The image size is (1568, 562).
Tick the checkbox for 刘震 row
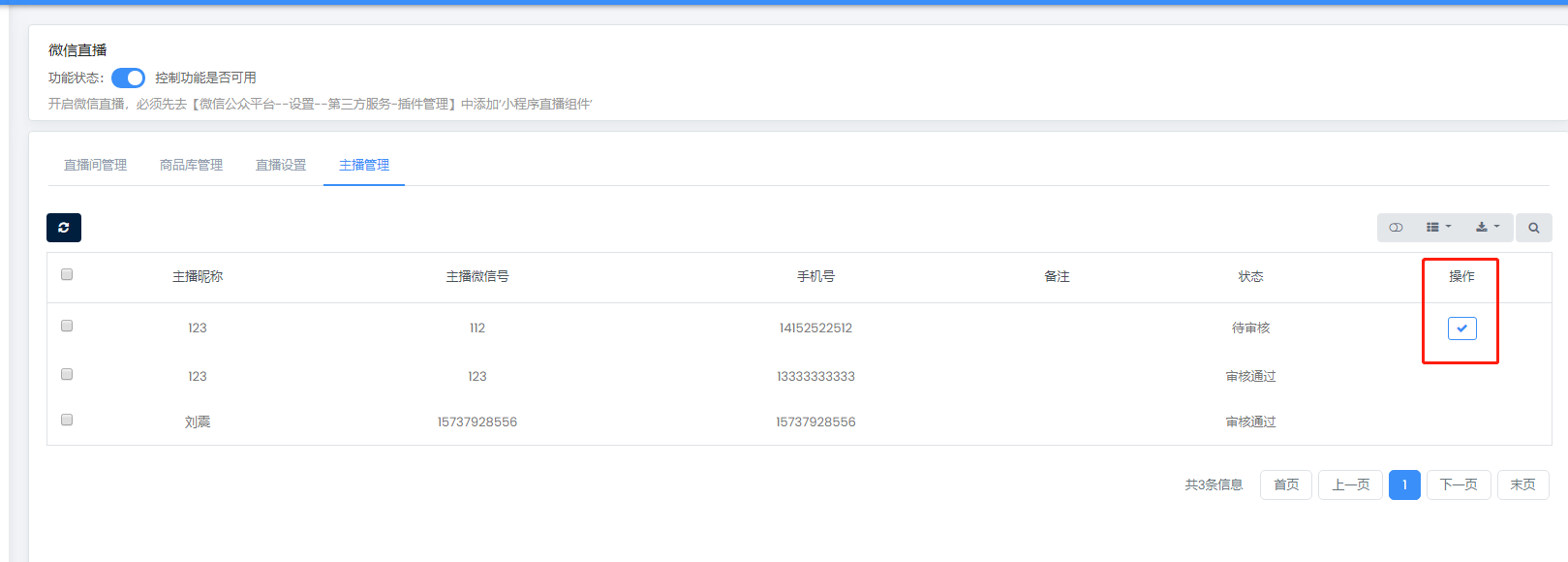(67, 420)
